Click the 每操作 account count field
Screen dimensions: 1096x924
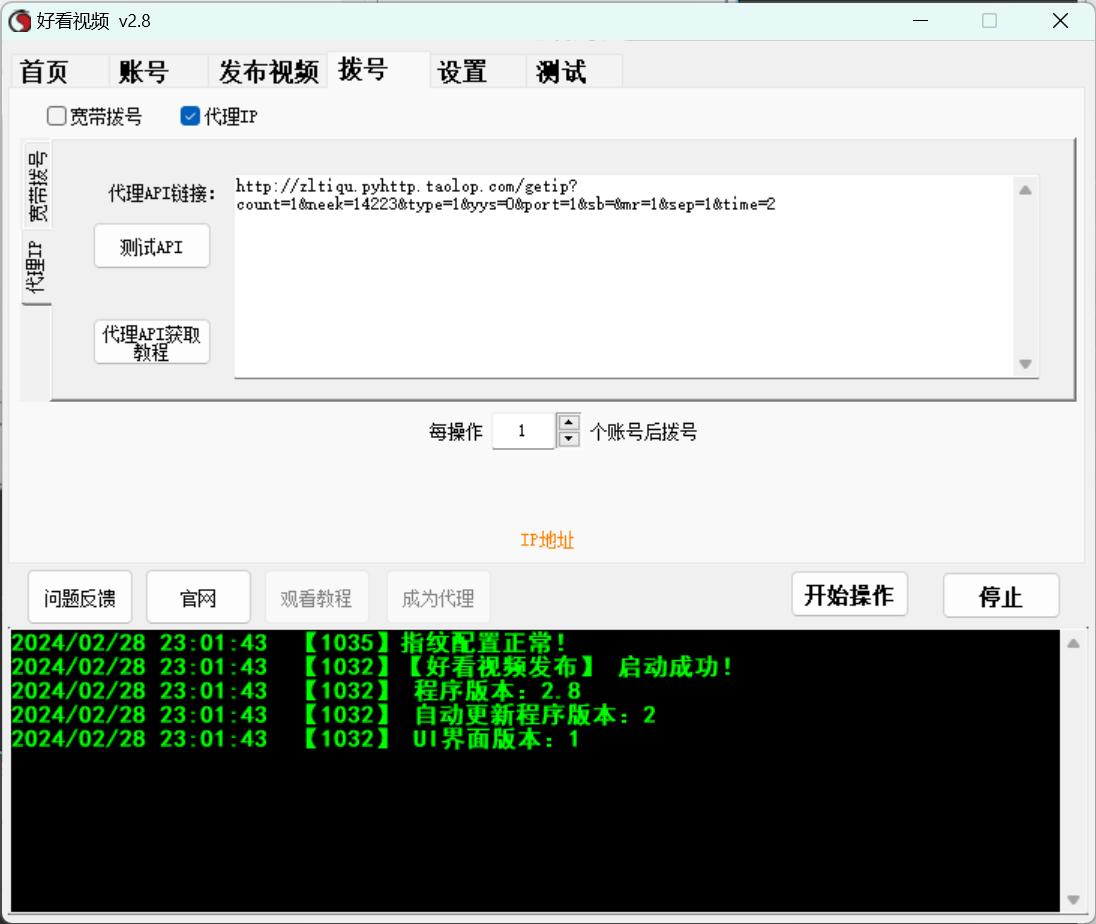[x=523, y=431]
